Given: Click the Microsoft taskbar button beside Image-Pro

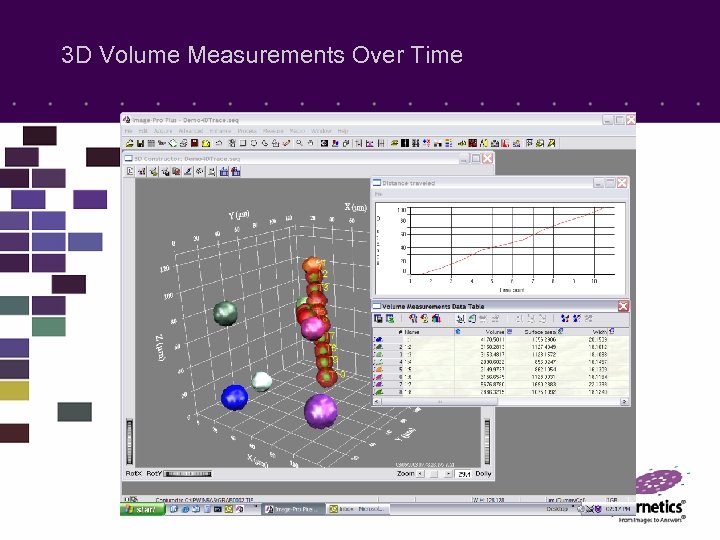Looking at the screenshot, I should click(x=358, y=509).
